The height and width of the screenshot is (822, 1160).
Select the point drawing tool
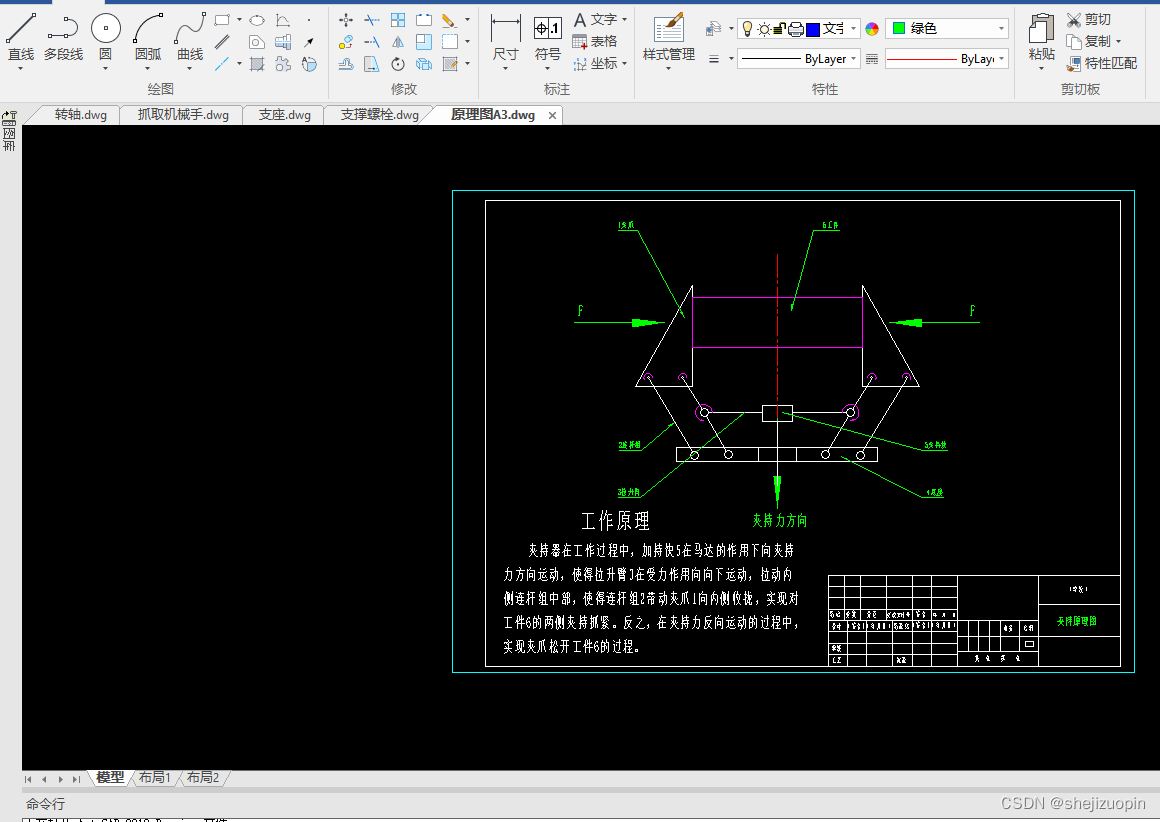click(x=309, y=20)
